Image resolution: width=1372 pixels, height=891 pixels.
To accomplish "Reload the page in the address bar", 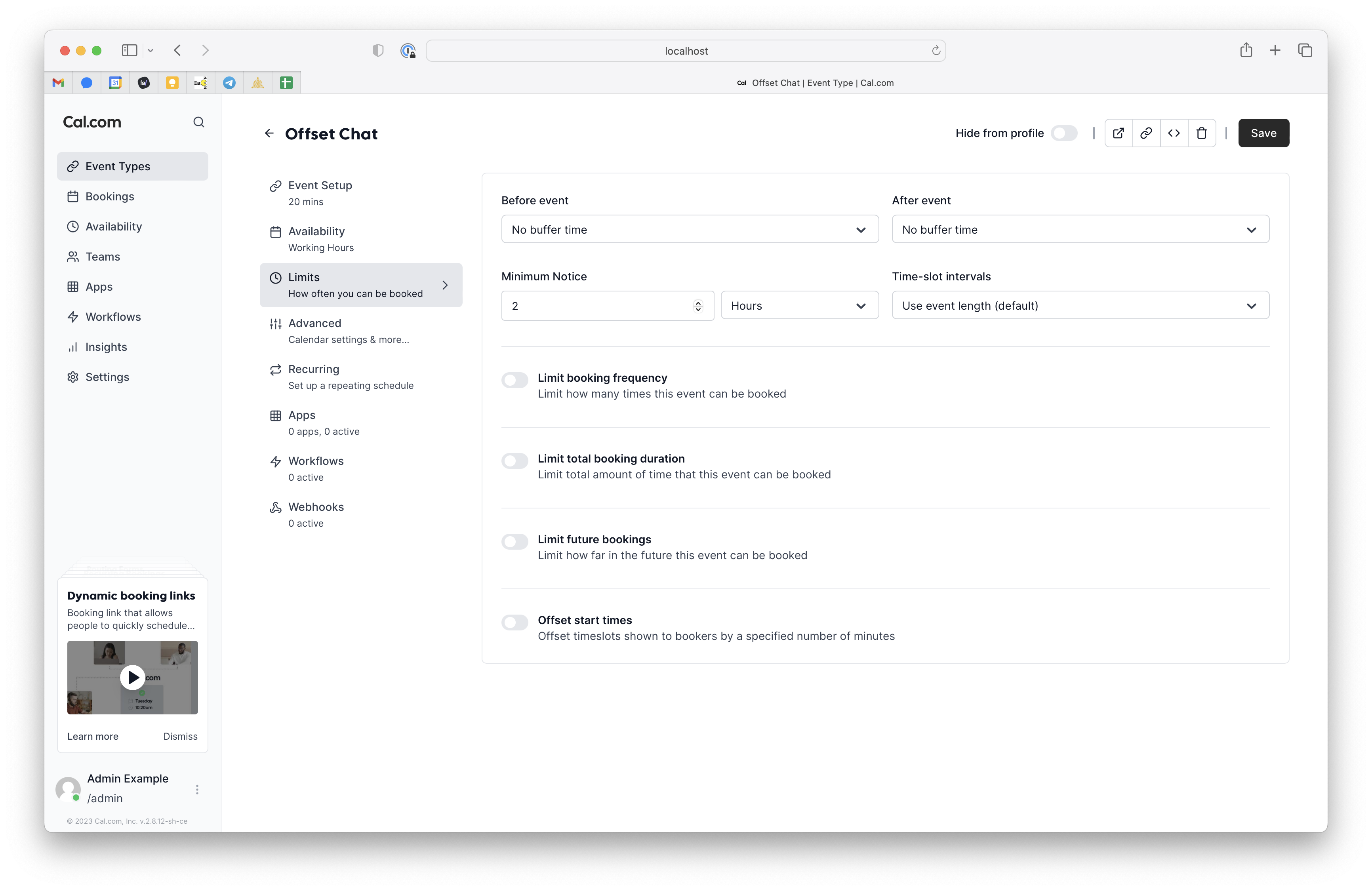I will (x=936, y=51).
